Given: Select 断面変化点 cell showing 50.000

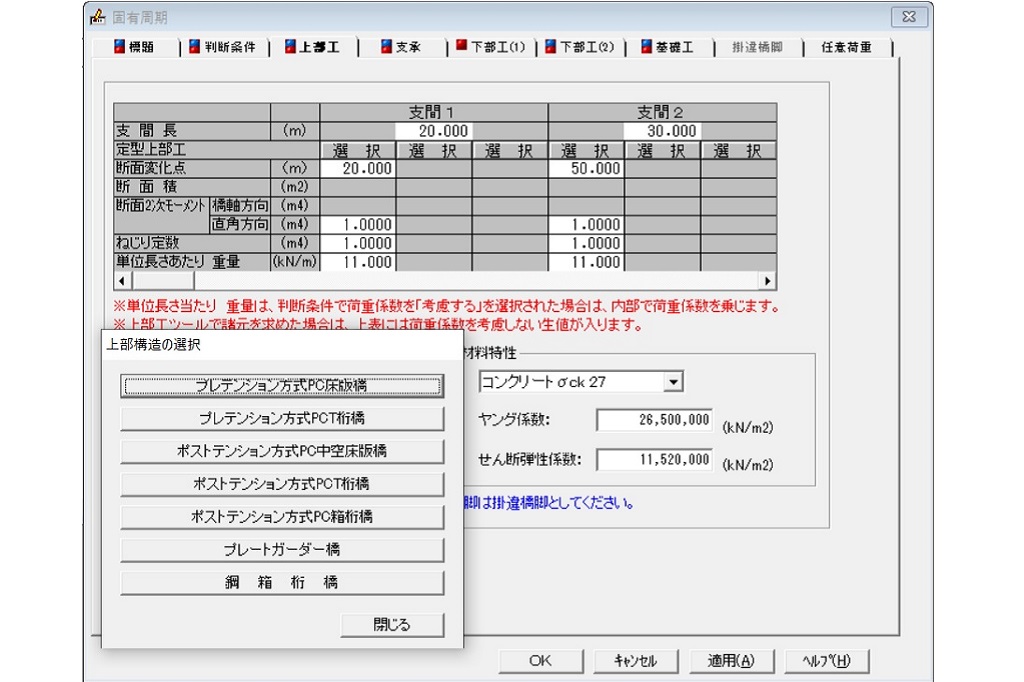Looking at the screenshot, I should (x=586, y=169).
